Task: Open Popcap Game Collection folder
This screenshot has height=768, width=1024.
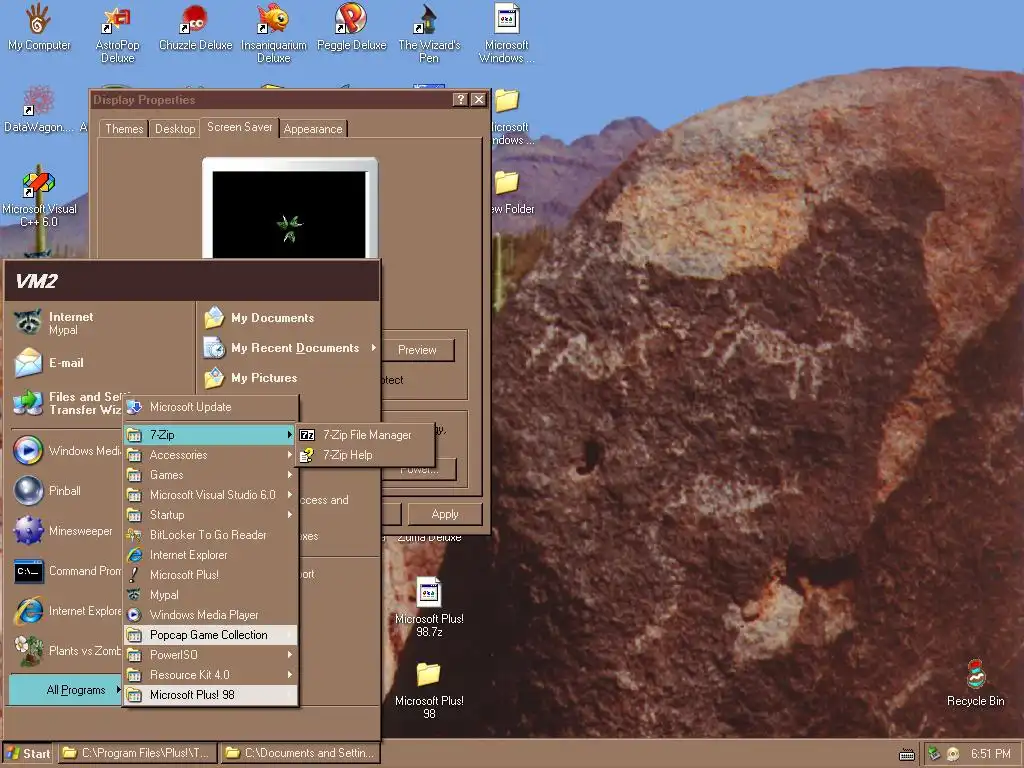Action: [x=210, y=635]
